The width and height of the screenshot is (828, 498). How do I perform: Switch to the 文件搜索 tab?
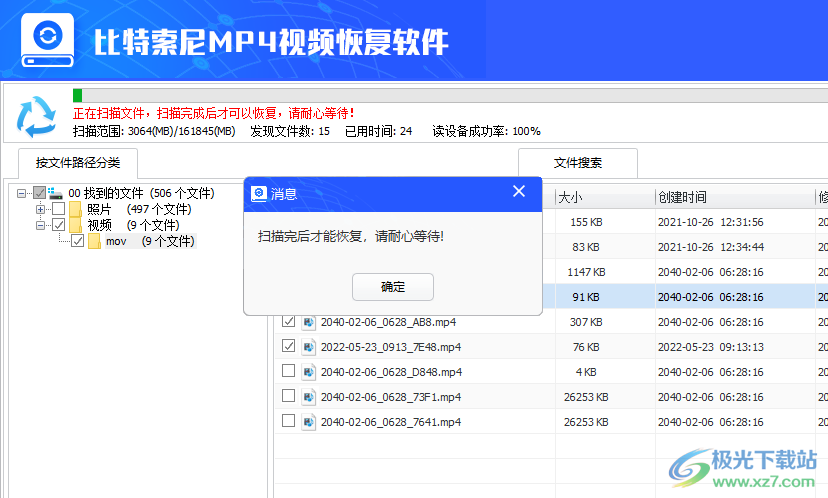(578, 163)
